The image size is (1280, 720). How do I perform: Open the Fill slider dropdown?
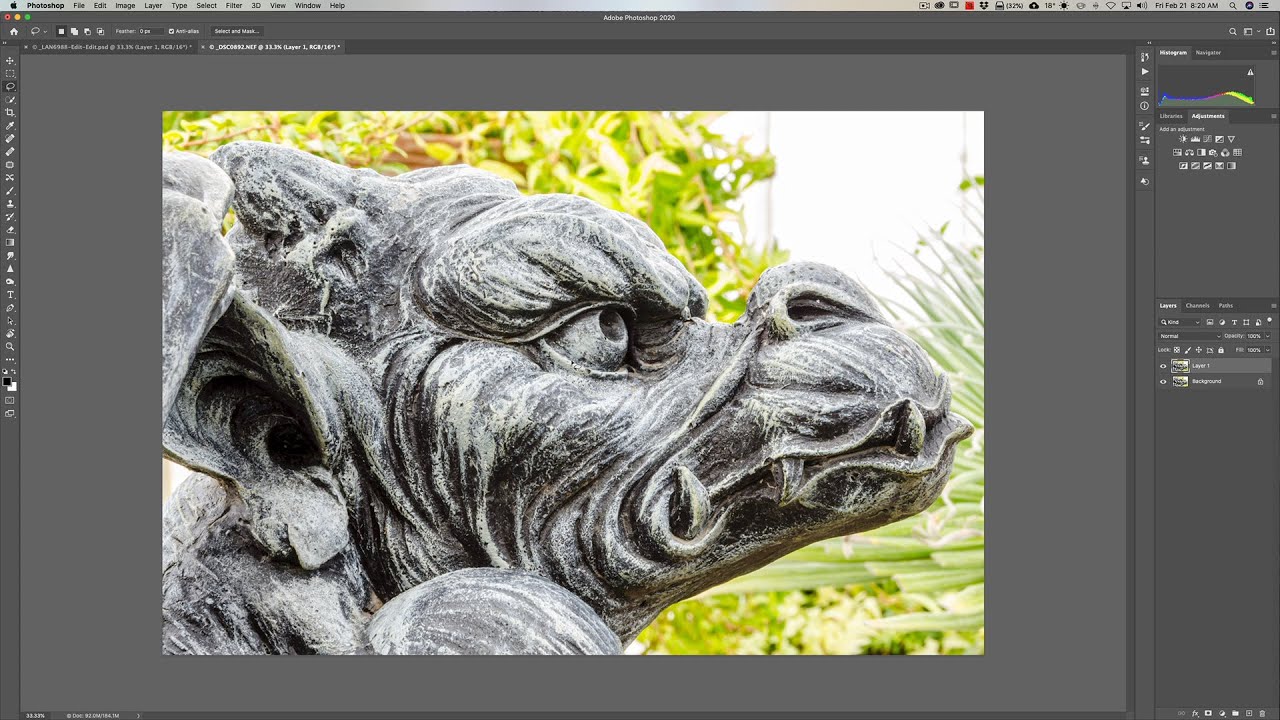[1268, 350]
